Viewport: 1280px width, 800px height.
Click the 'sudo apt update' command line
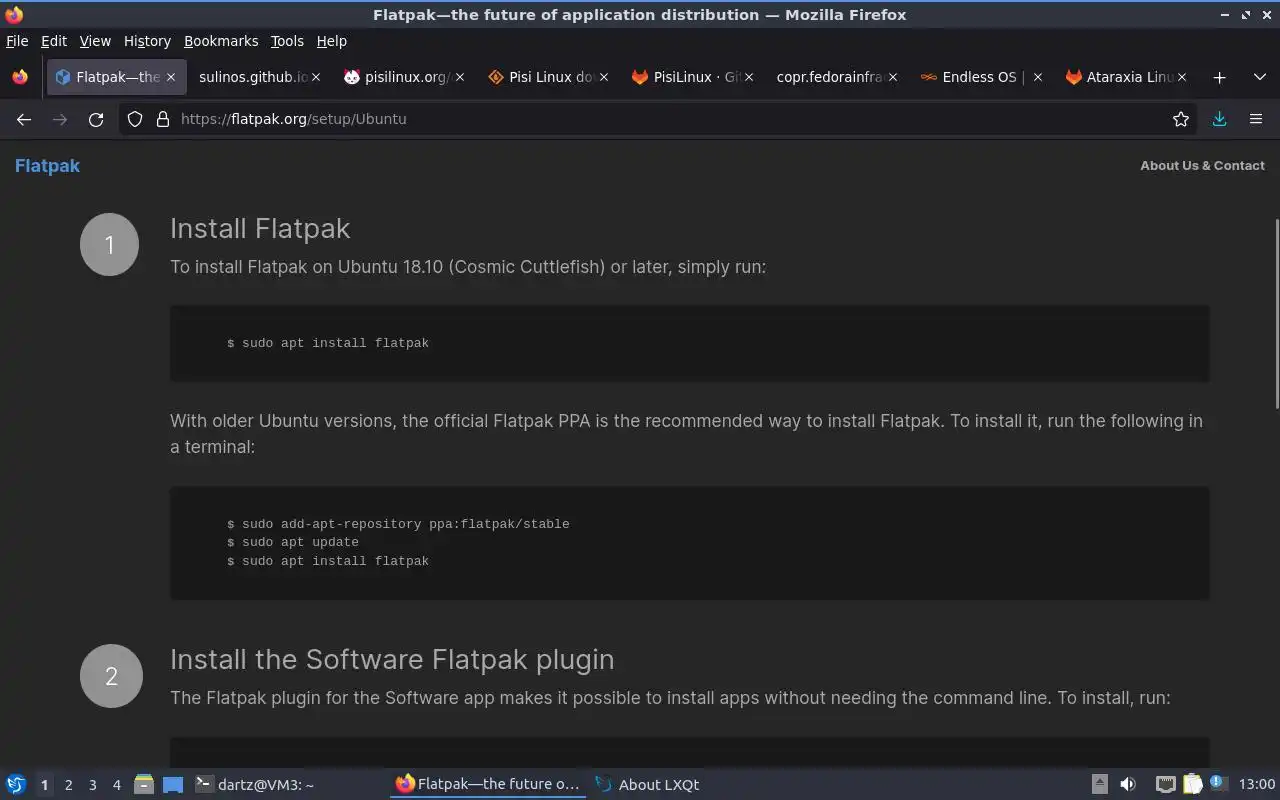tap(293, 542)
